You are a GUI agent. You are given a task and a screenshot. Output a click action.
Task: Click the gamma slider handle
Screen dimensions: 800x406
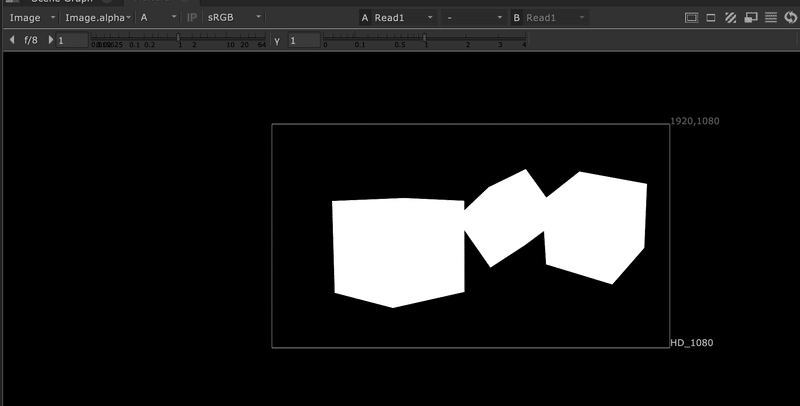(x=424, y=37)
